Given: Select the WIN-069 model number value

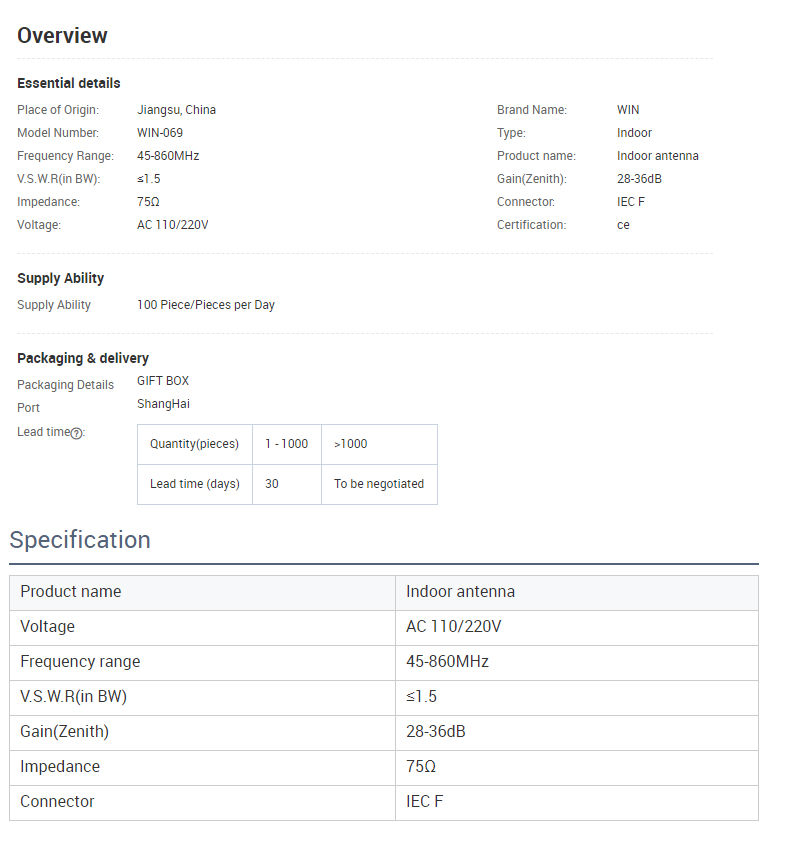Looking at the screenshot, I should (160, 133).
